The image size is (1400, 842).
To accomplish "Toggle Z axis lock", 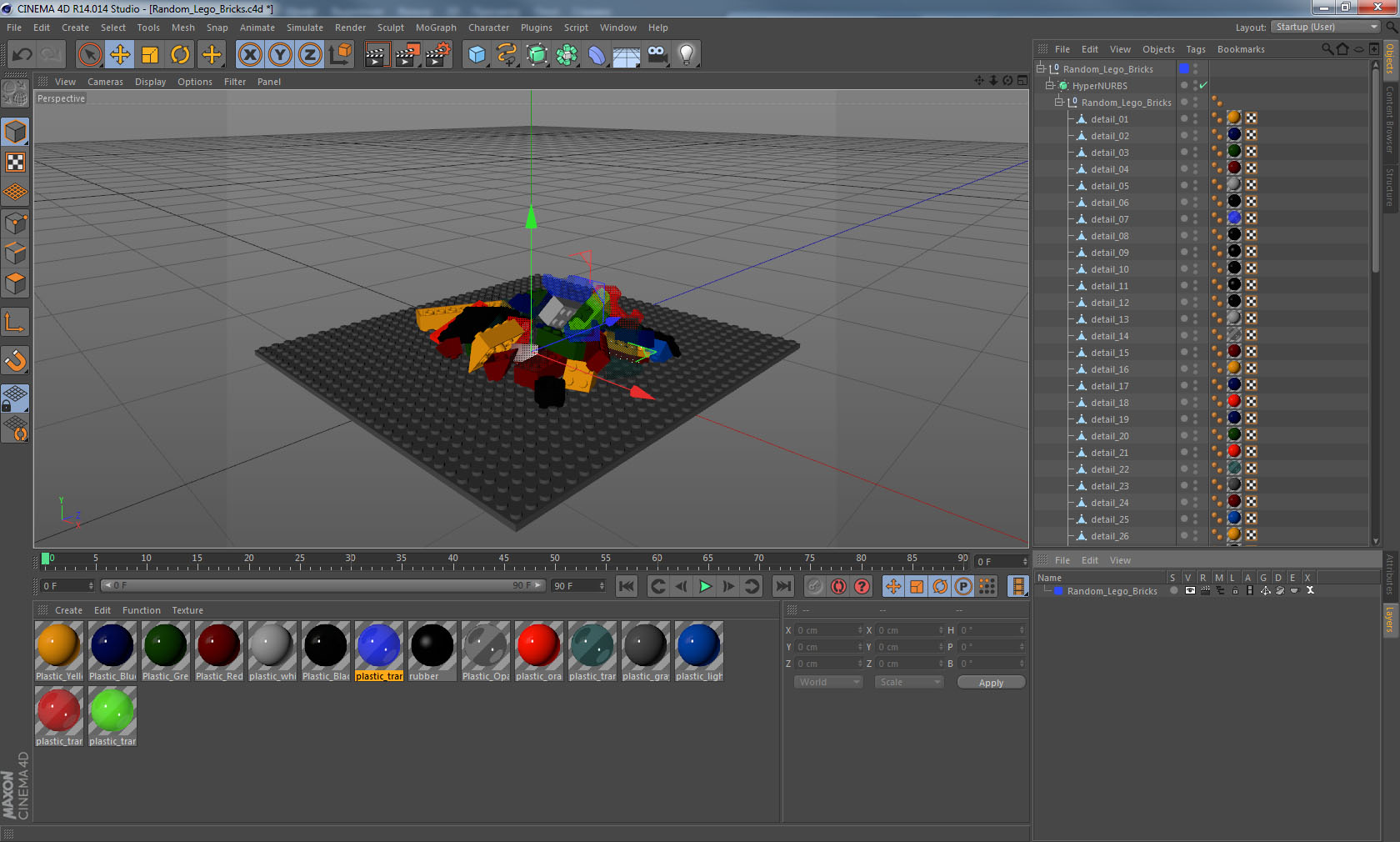I will coord(310,55).
